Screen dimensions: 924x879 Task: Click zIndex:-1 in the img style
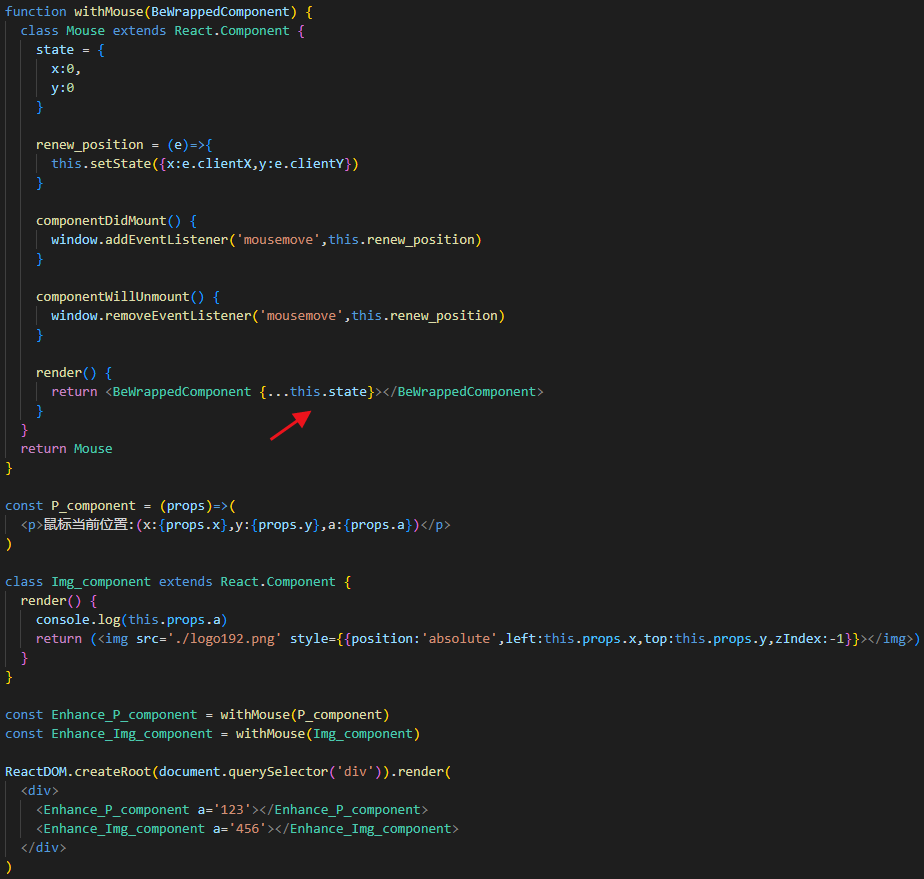coord(810,639)
